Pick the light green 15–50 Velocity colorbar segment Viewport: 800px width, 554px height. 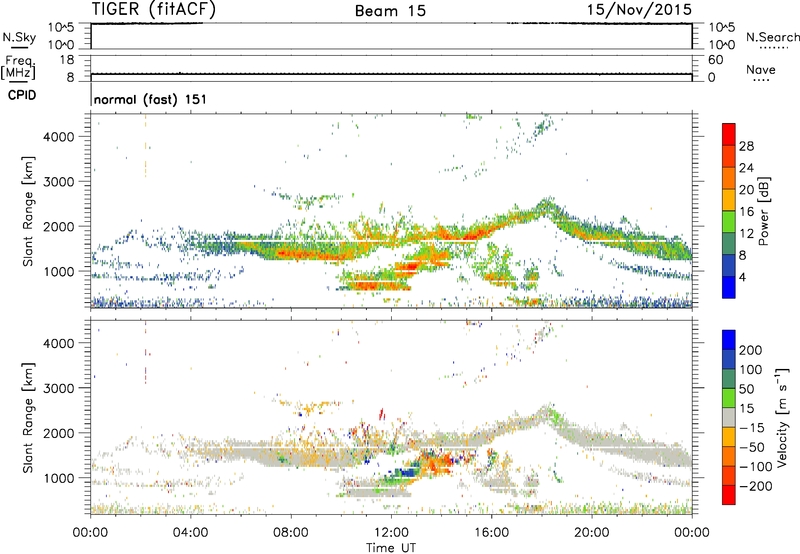click(729, 398)
